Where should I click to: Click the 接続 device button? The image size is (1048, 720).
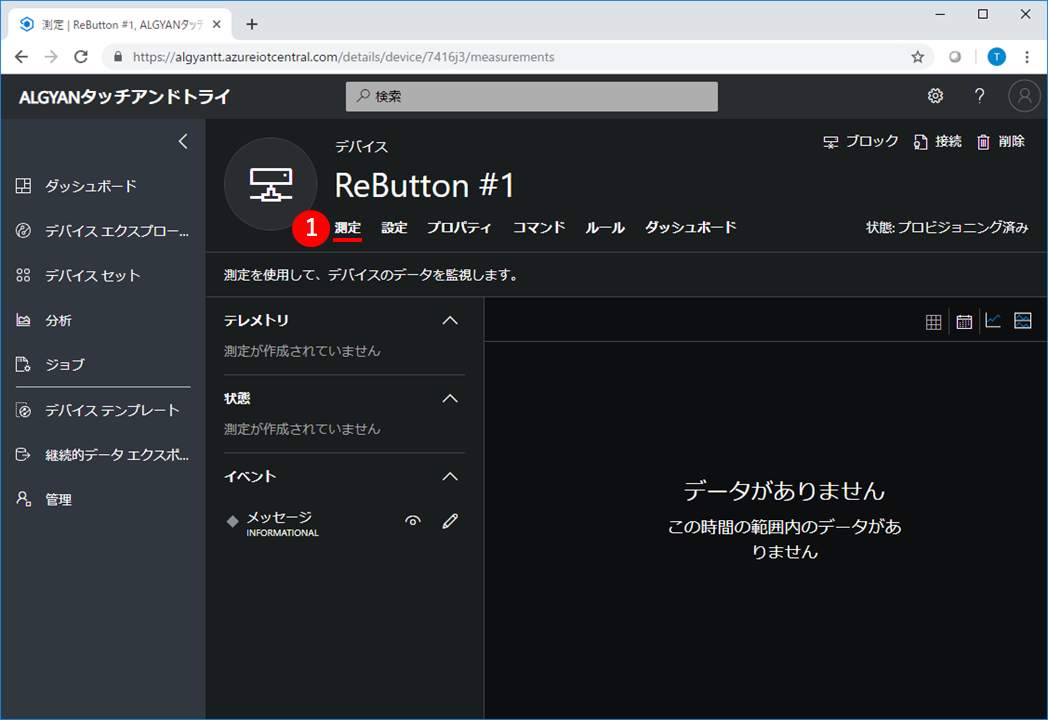pos(938,142)
